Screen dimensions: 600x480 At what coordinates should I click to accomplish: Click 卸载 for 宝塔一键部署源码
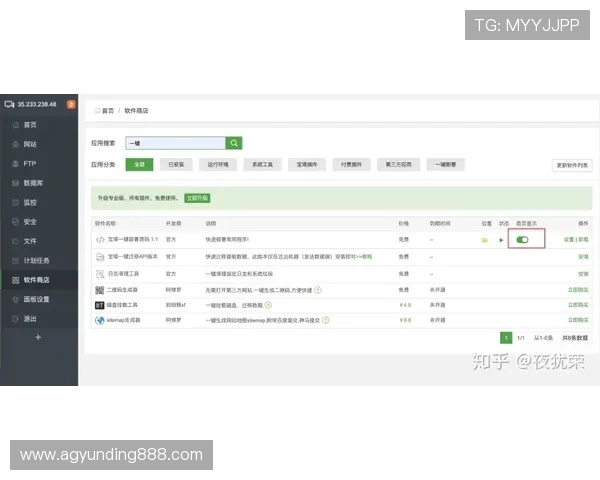(583, 240)
